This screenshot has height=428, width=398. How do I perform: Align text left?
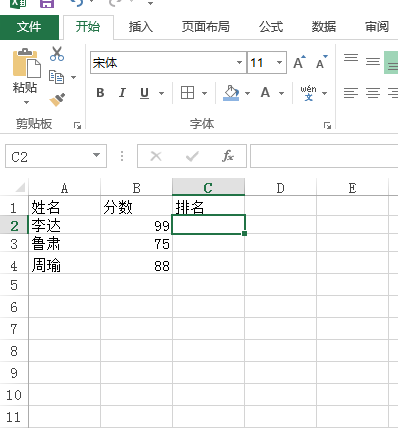pos(351,93)
